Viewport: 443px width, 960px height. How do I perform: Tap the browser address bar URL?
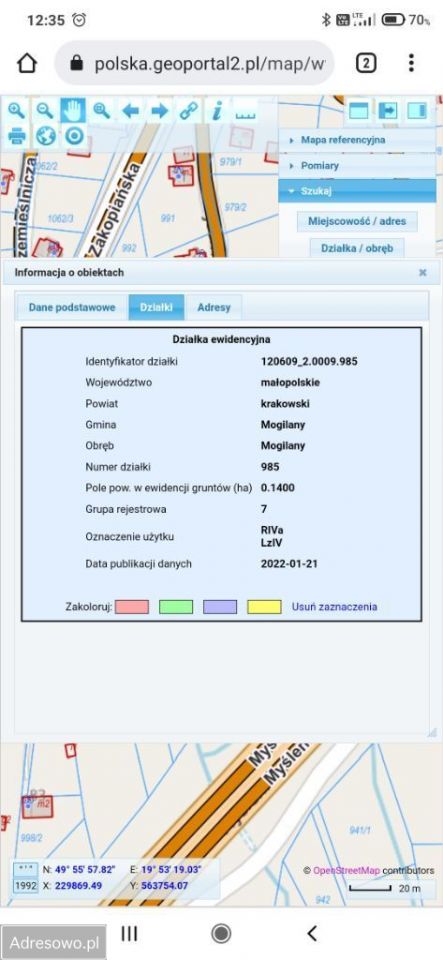[210, 63]
